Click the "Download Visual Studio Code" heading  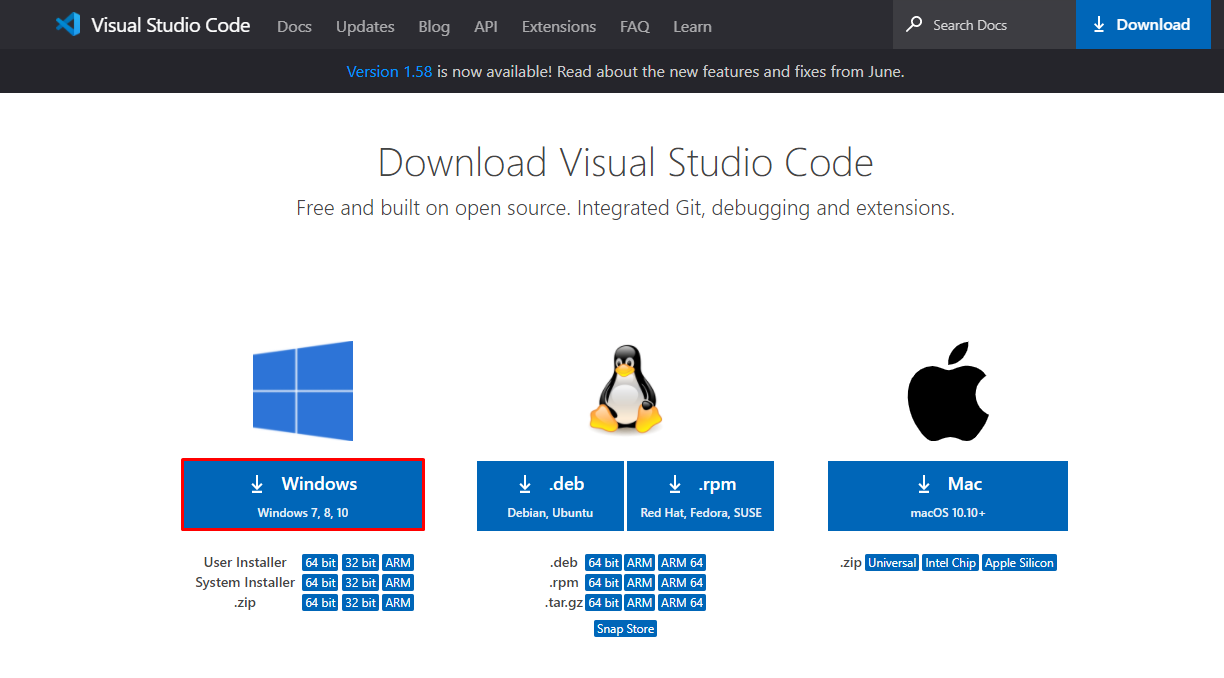[x=625, y=162]
